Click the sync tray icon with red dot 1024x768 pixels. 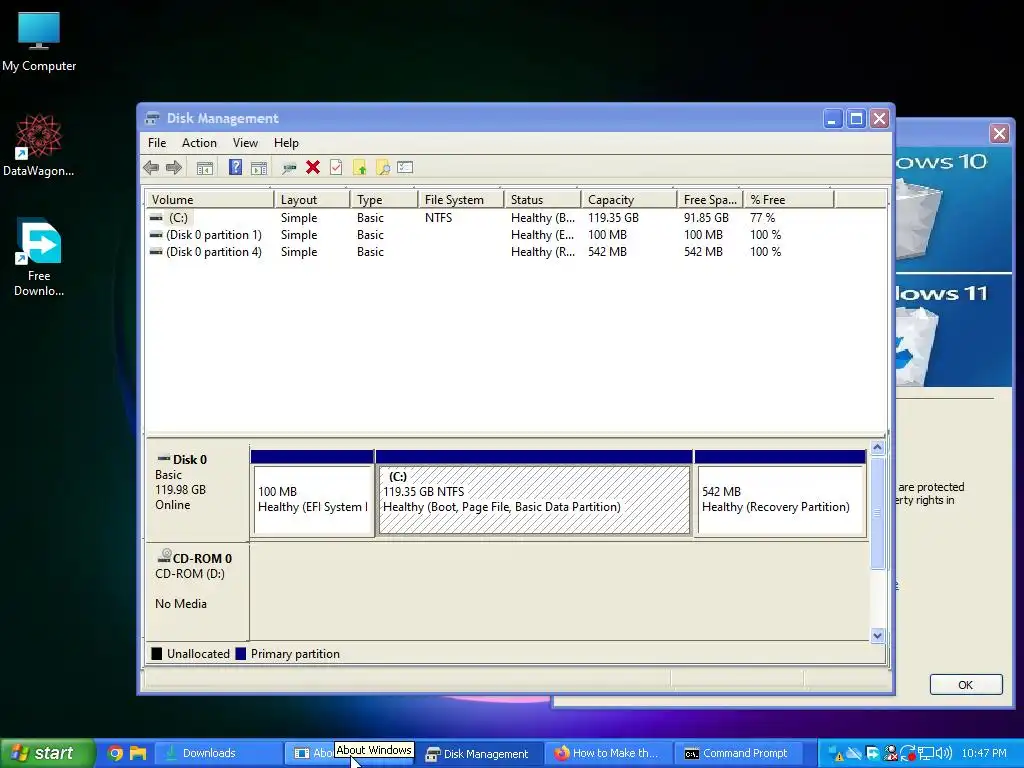[908, 753]
